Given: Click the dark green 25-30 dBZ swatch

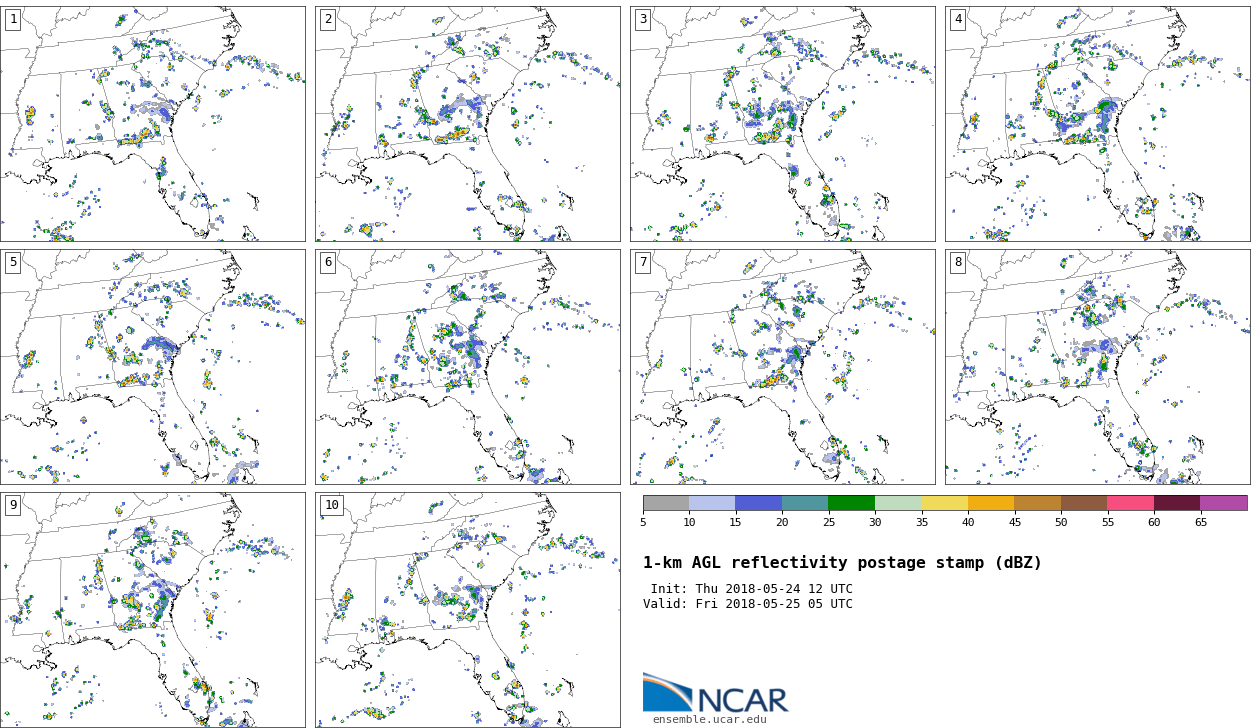Looking at the screenshot, I should click(852, 503).
